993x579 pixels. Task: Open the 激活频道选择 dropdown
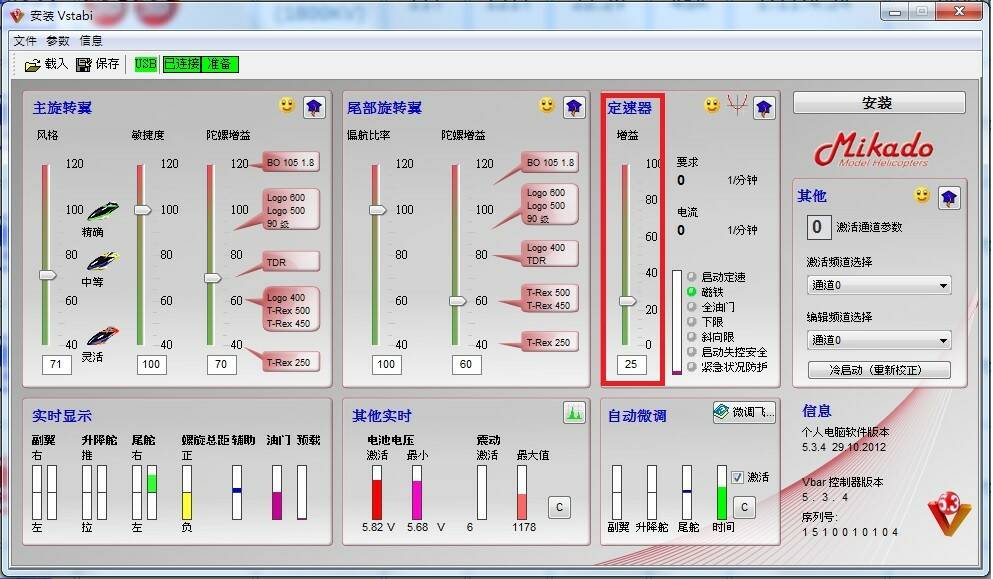(879, 286)
